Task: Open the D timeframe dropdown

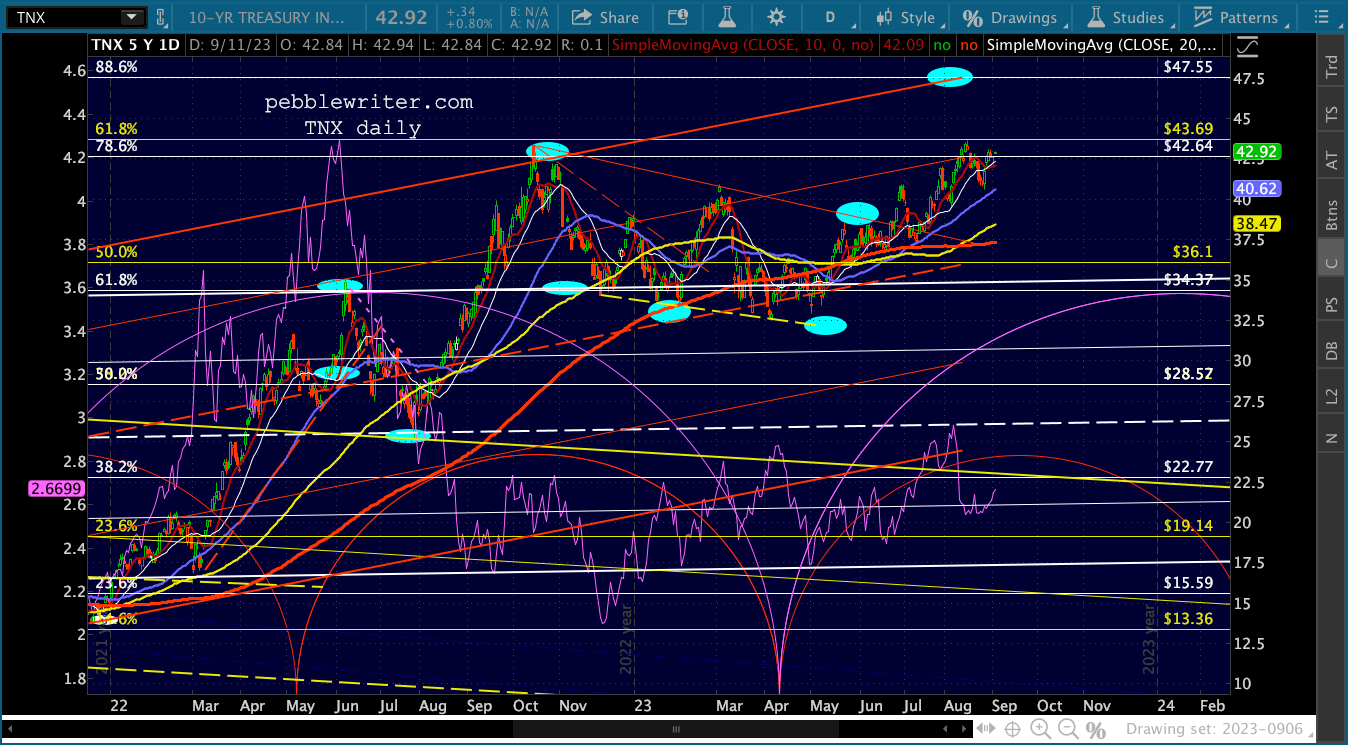Action: coord(830,17)
